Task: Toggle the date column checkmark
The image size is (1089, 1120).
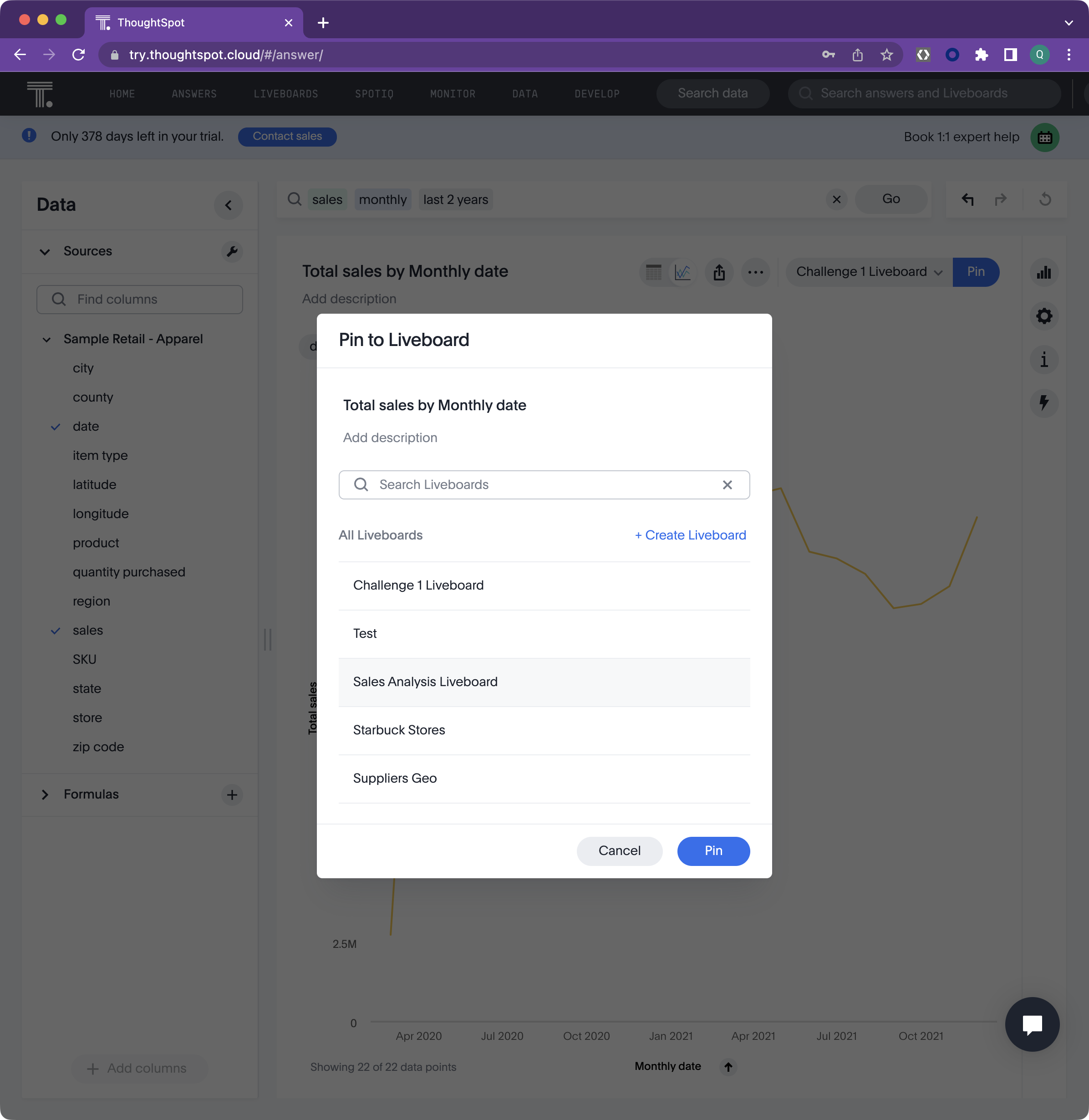Action: pos(56,427)
